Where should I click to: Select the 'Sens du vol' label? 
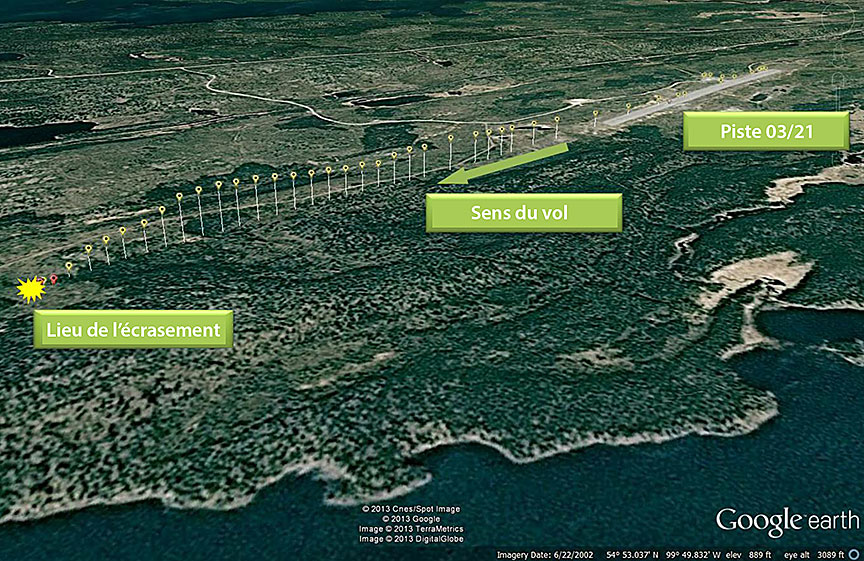523,213
